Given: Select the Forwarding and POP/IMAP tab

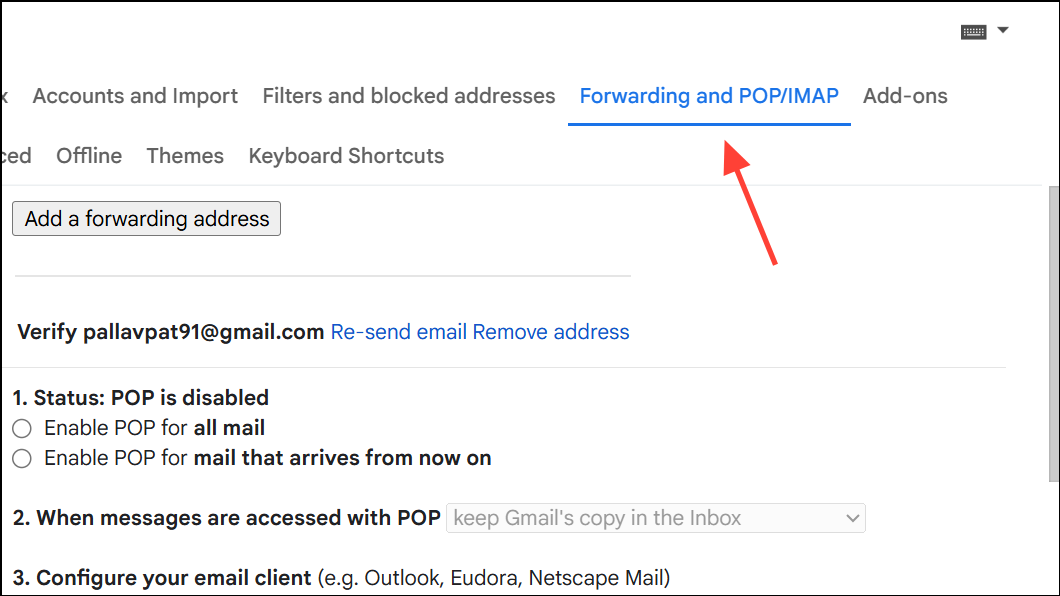Looking at the screenshot, I should pyautogui.click(x=709, y=96).
